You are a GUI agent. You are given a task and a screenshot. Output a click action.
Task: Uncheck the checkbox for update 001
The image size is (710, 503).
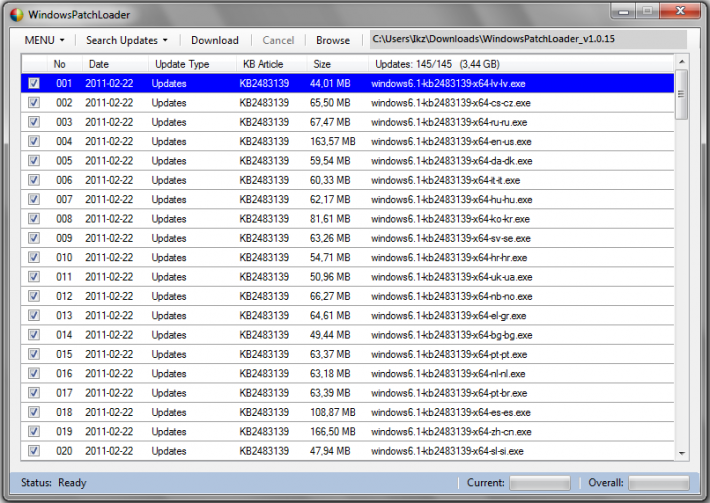pos(34,83)
